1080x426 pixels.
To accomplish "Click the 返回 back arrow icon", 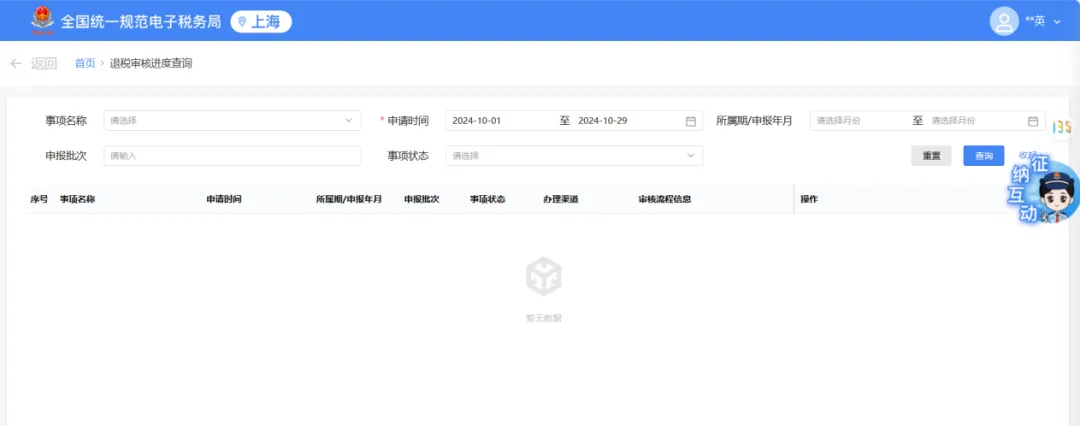I will [16, 63].
